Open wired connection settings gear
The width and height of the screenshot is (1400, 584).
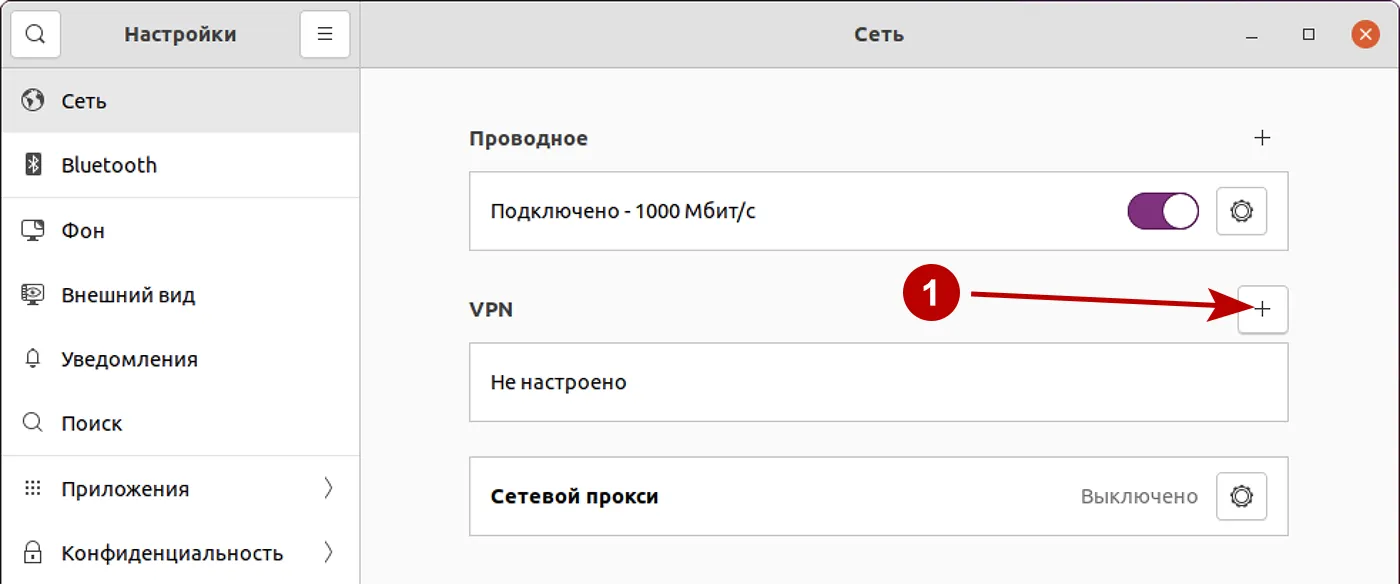[1240, 211]
